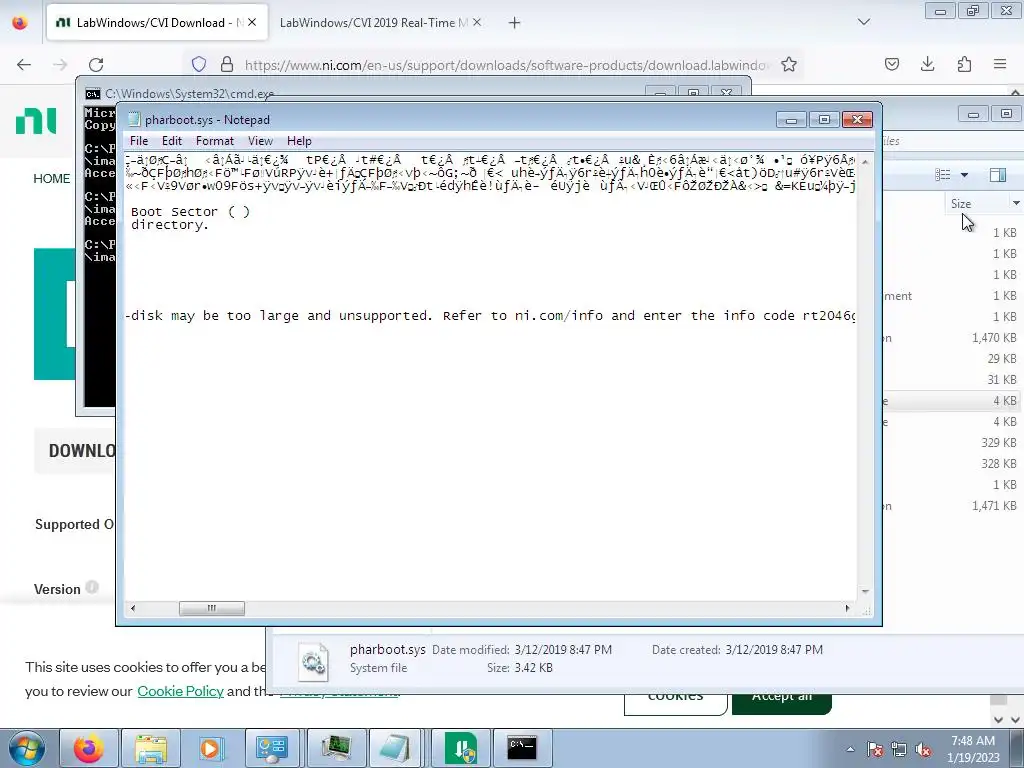Maximize the Notepad window

(x=824, y=120)
